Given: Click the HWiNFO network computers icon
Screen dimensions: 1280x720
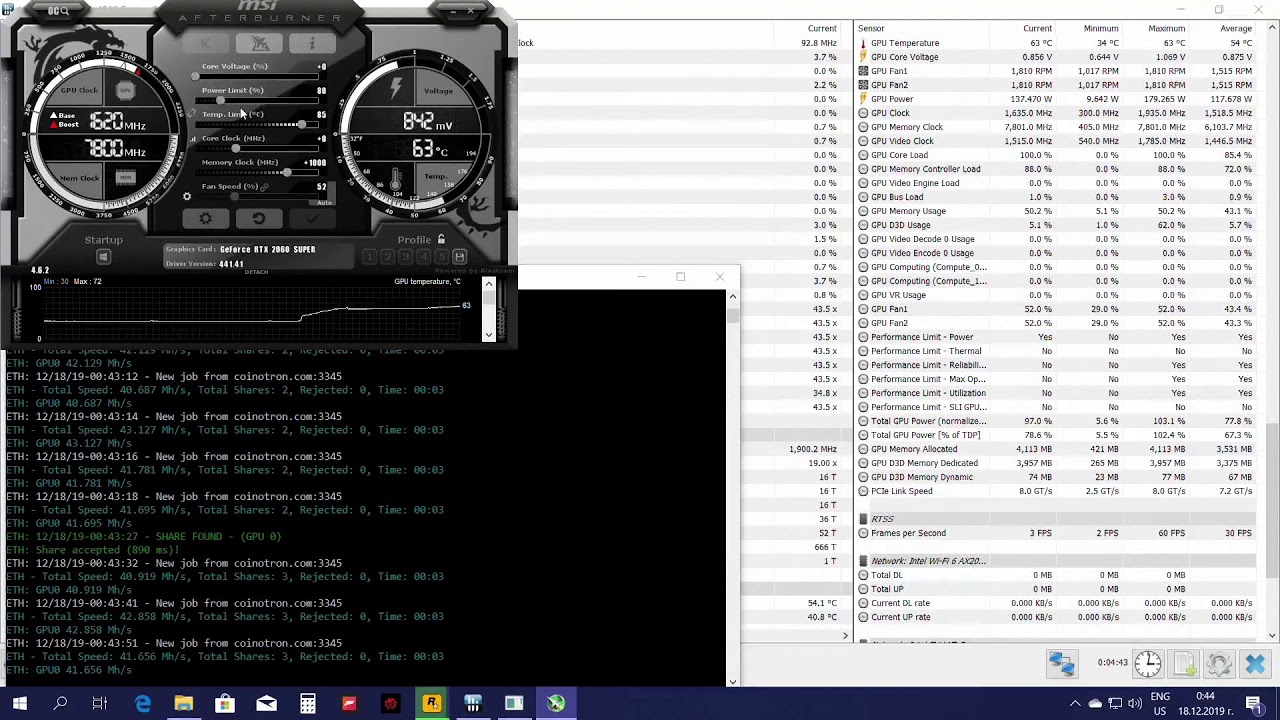Looking at the screenshot, I should (x=1062, y=663).
